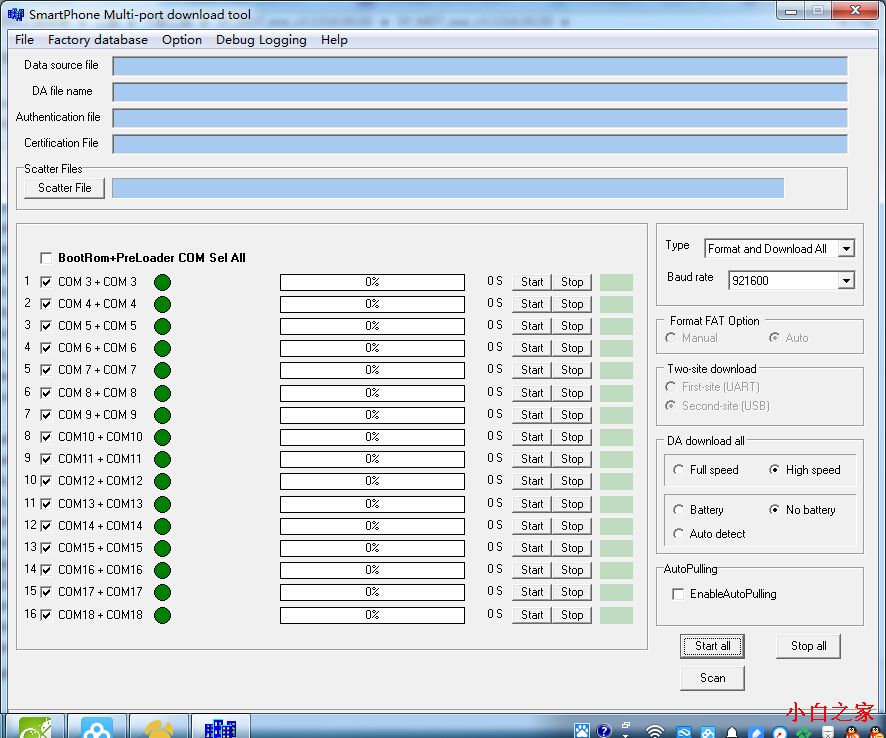Open the multi-port tool taskbar icon with blue buildings
This screenshot has height=738, width=886.
click(x=220, y=728)
